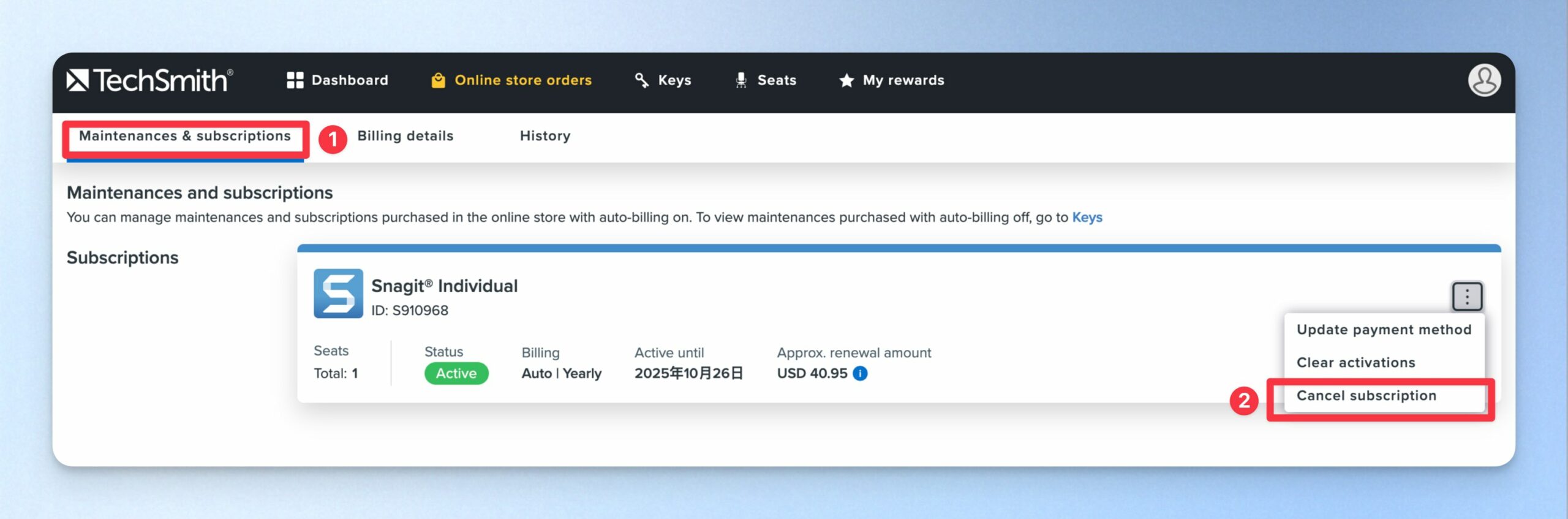Click the USD 40.95 renewal amount
Image resolution: width=1568 pixels, height=519 pixels.
click(x=812, y=373)
